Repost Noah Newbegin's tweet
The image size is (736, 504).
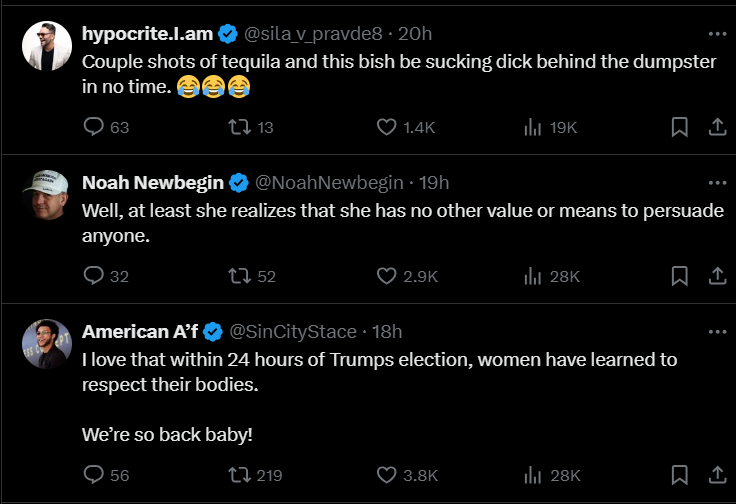241,276
